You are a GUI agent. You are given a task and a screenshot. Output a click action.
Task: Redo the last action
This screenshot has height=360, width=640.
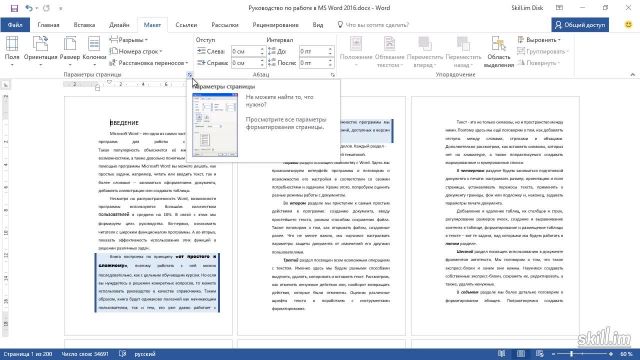point(46,8)
